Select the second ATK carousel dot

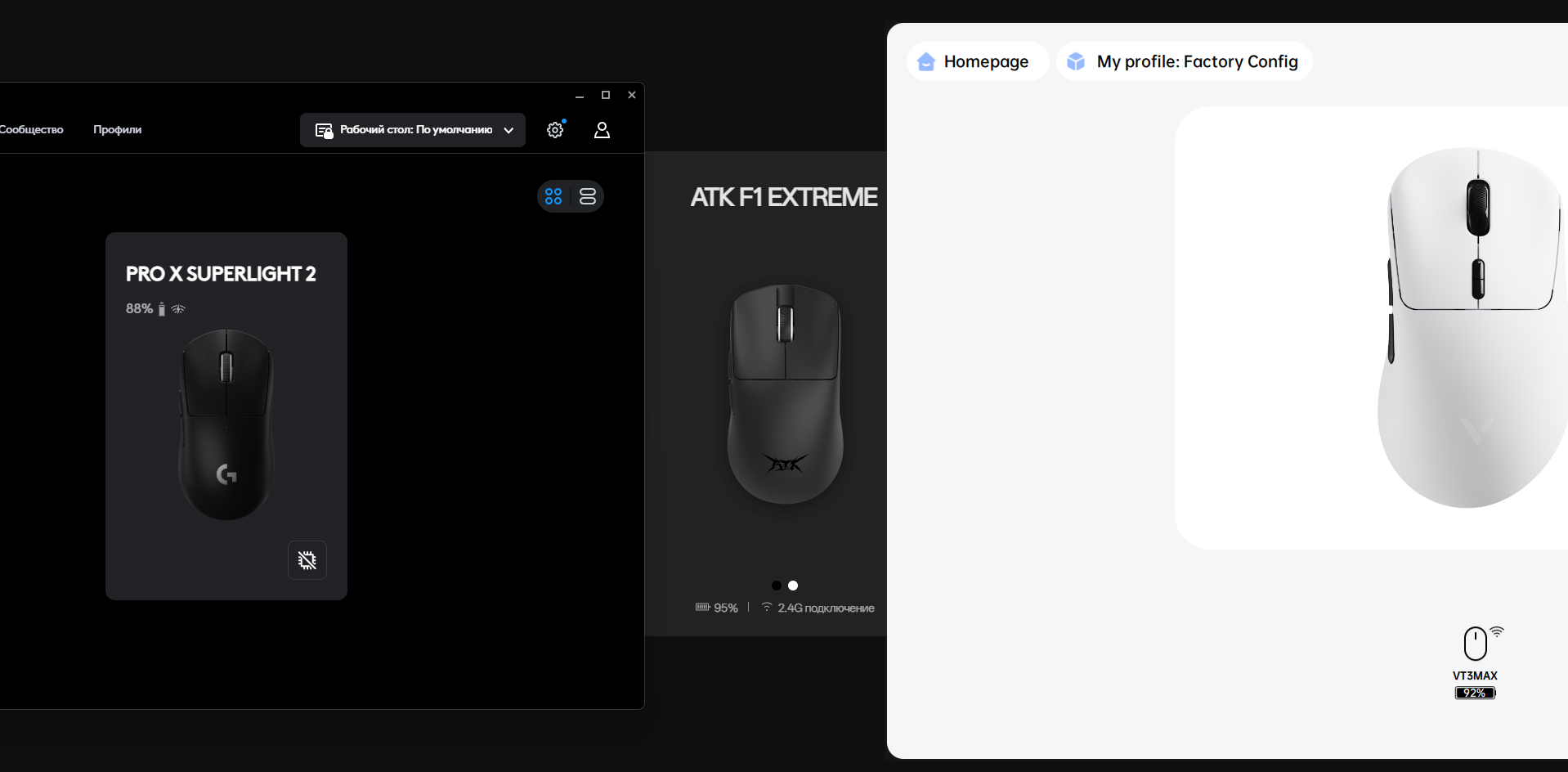793,586
